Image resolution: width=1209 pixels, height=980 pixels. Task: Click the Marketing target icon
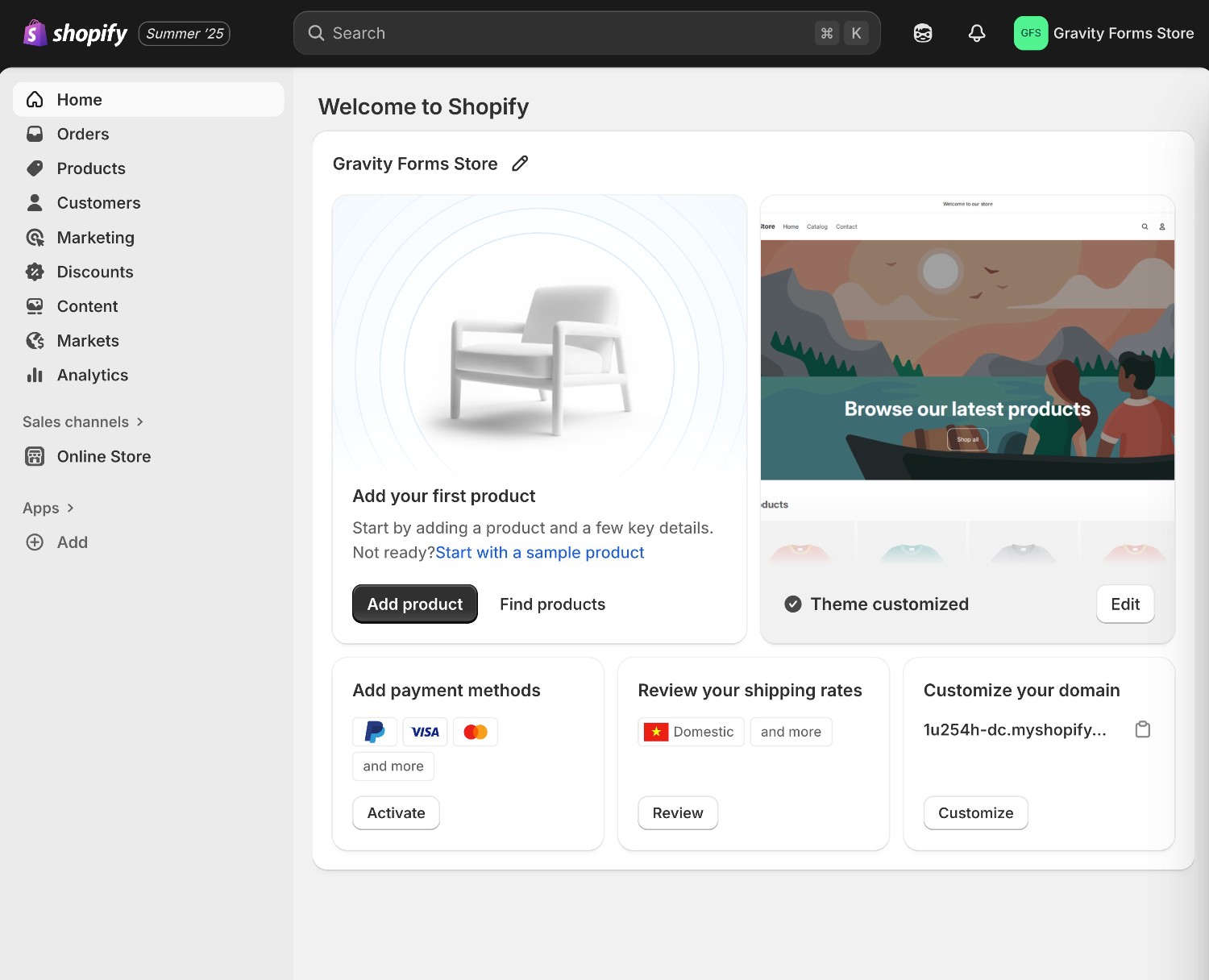point(35,238)
